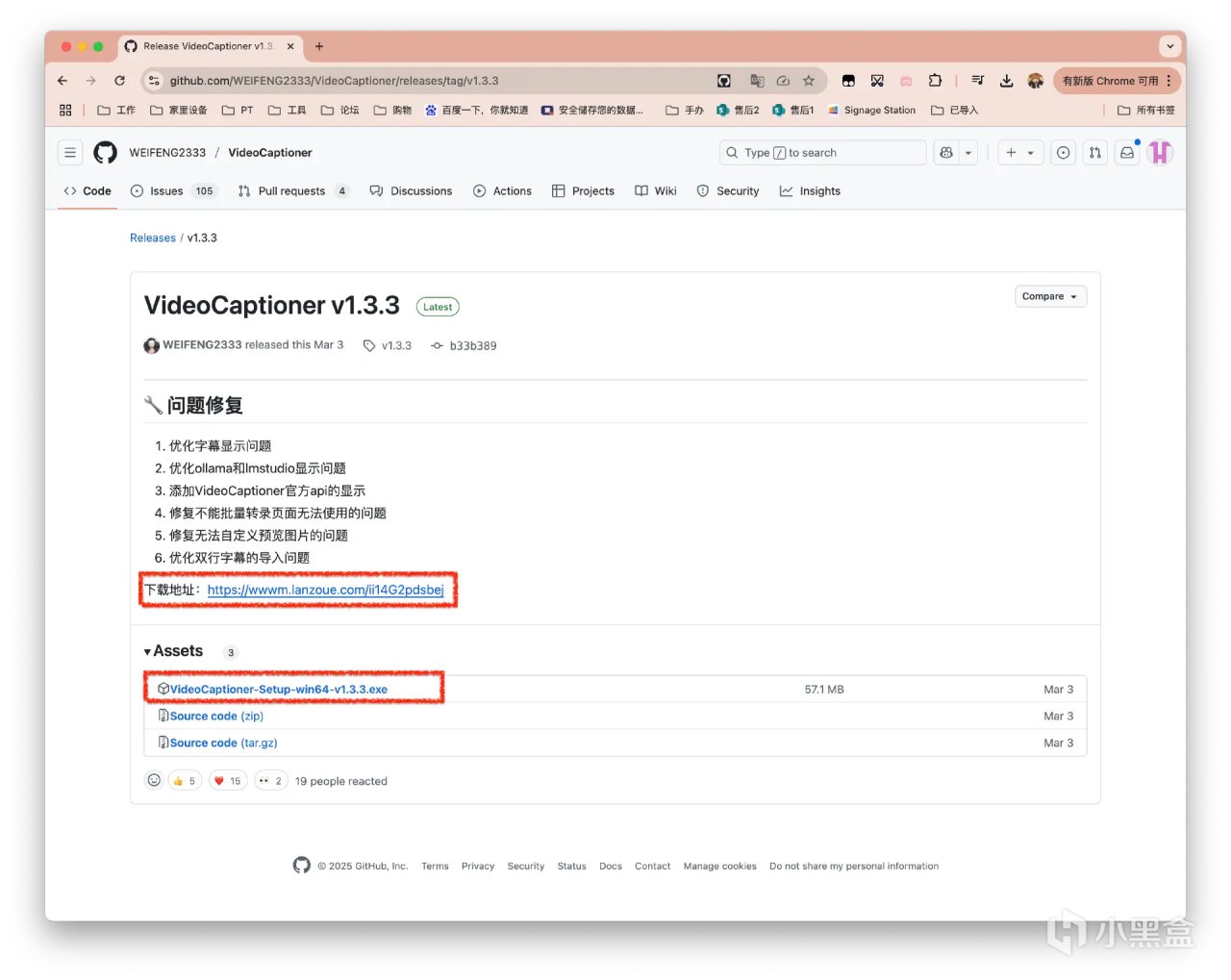Click the GitHub logo in the footer
The image size is (1231, 980).
(302, 866)
